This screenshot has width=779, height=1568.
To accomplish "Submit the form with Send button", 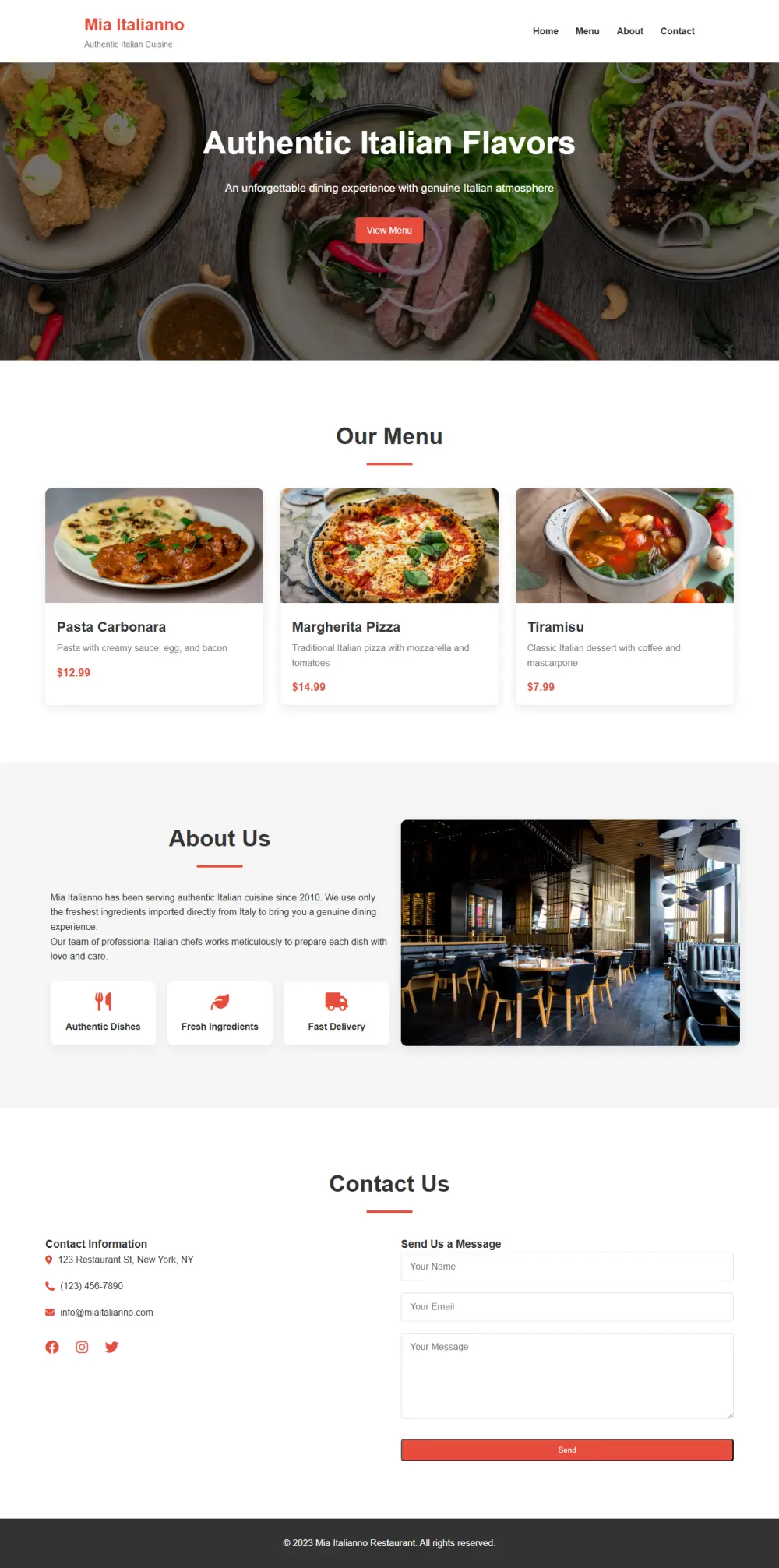I will [x=567, y=1450].
